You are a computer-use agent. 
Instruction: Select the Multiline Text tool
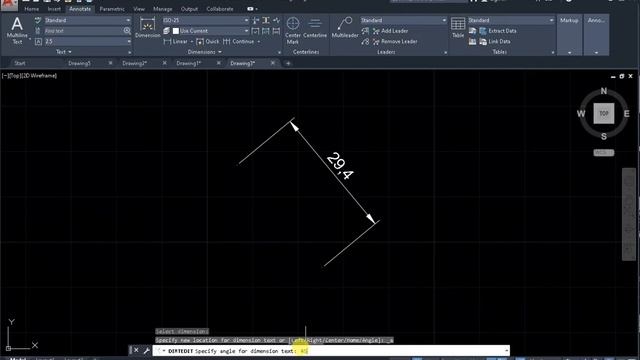[17, 30]
